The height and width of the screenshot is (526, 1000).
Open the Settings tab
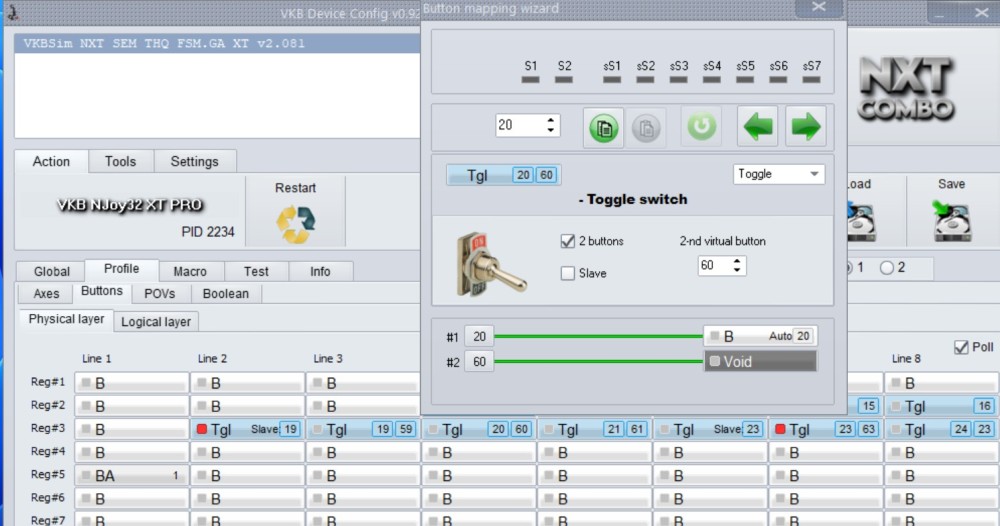[195, 161]
